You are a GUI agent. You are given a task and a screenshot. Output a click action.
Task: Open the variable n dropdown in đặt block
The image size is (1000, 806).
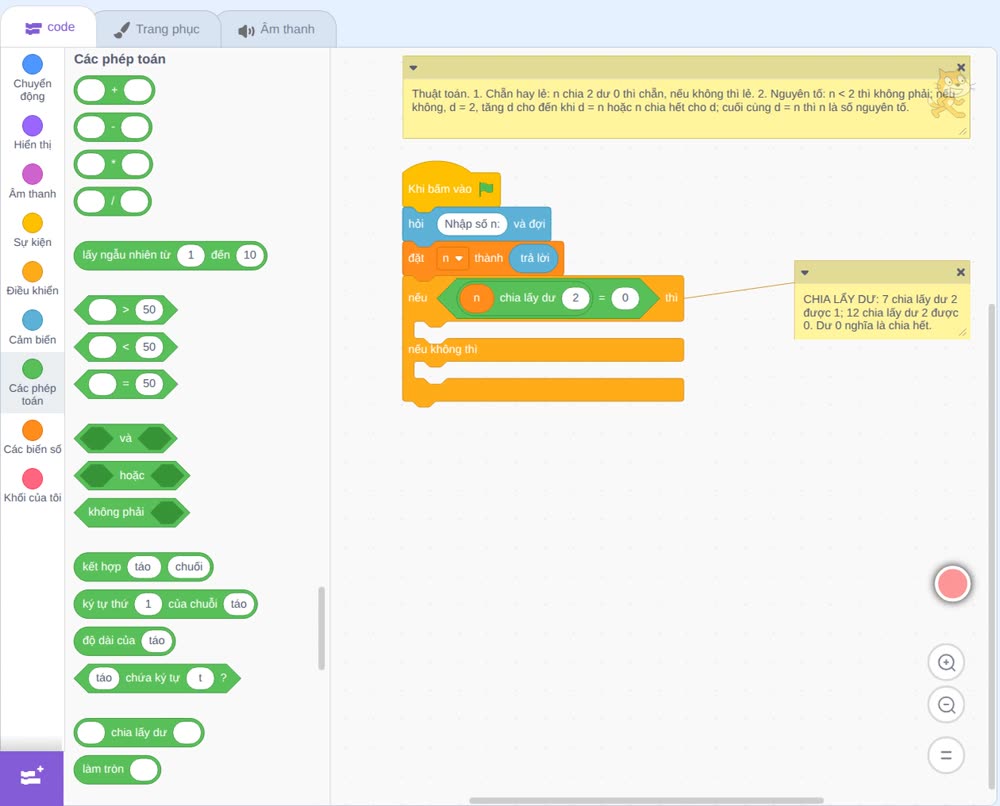(x=452, y=258)
